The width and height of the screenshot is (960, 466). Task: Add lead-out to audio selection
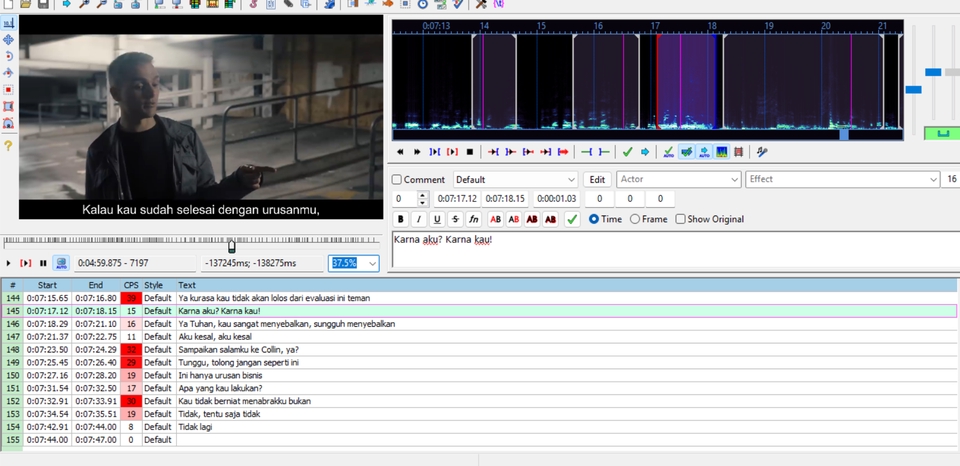604,152
